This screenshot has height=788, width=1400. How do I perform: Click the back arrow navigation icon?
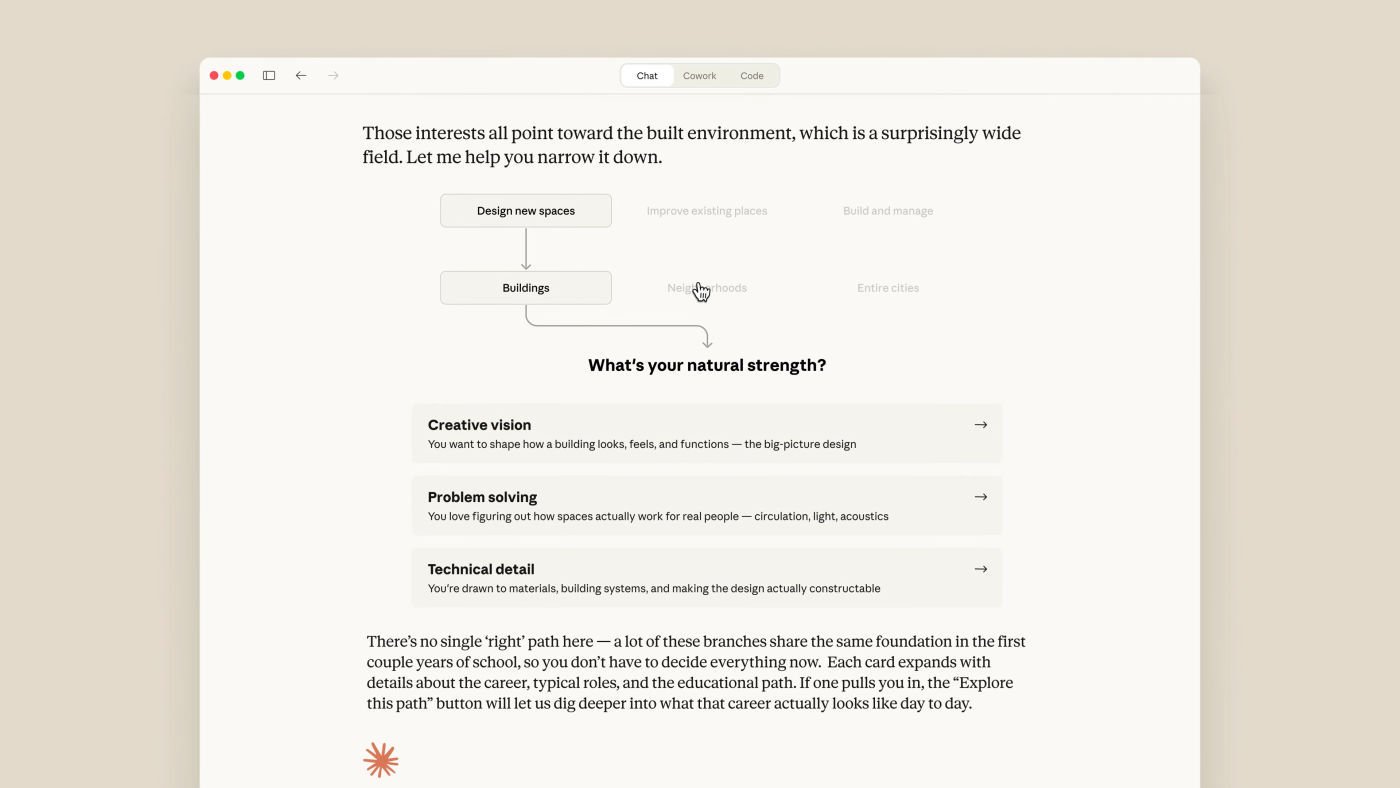301,76
